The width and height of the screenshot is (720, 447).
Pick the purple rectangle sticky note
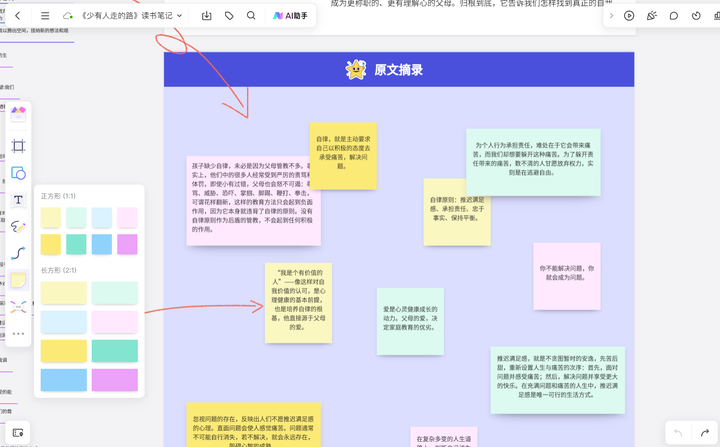click(x=115, y=380)
